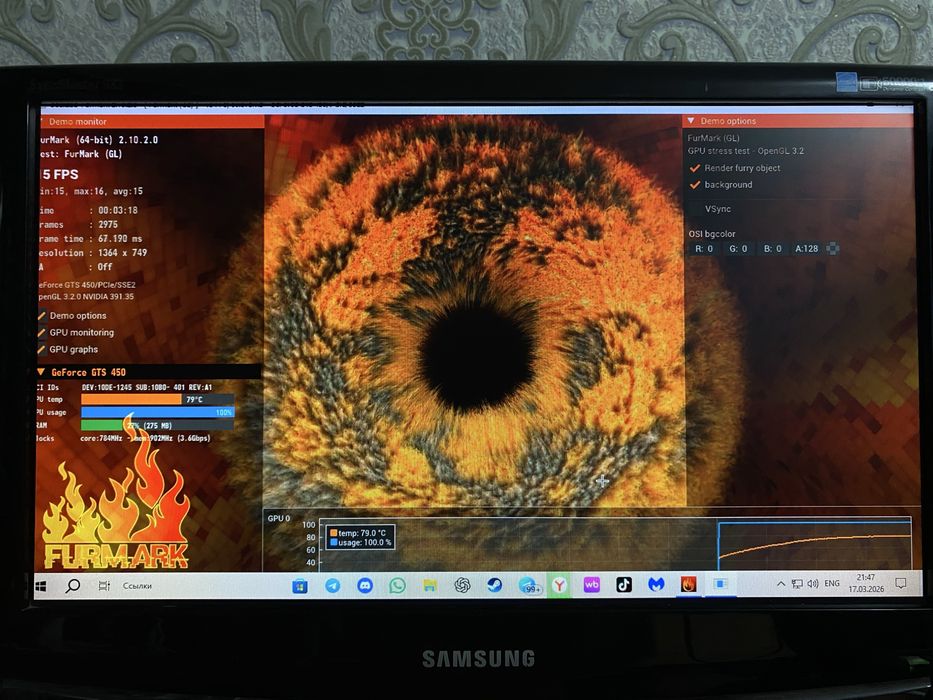Open the volume speaker icon in tray
The height and width of the screenshot is (700, 933).
(x=813, y=584)
